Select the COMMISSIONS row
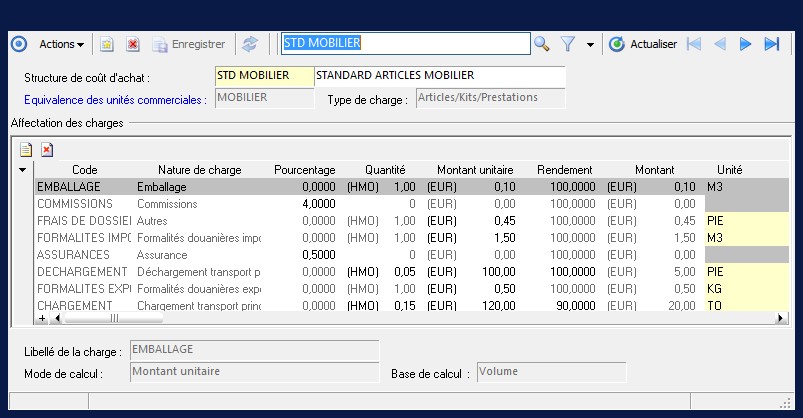803x418 pixels. click(x=412, y=204)
